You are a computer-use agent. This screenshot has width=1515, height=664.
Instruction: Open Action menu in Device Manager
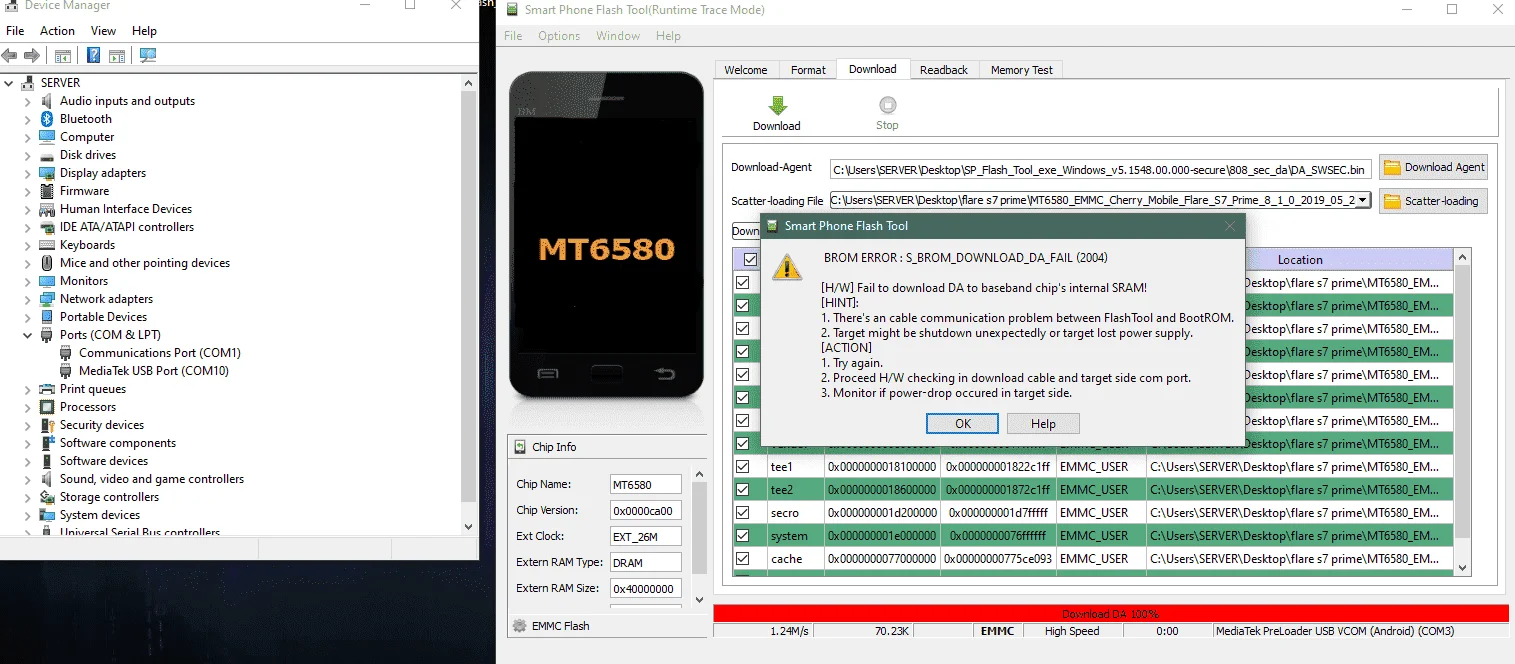click(57, 31)
